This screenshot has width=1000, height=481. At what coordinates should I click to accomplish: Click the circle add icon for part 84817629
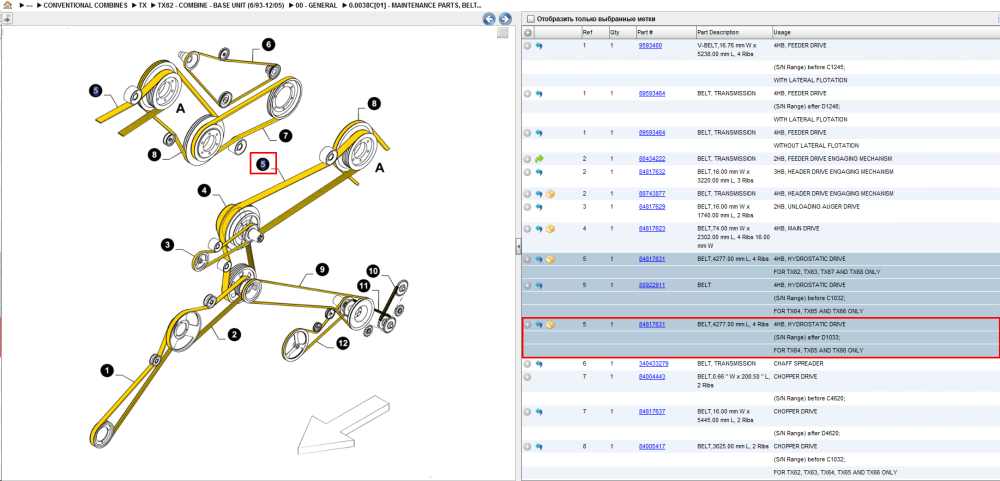pos(527,207)
